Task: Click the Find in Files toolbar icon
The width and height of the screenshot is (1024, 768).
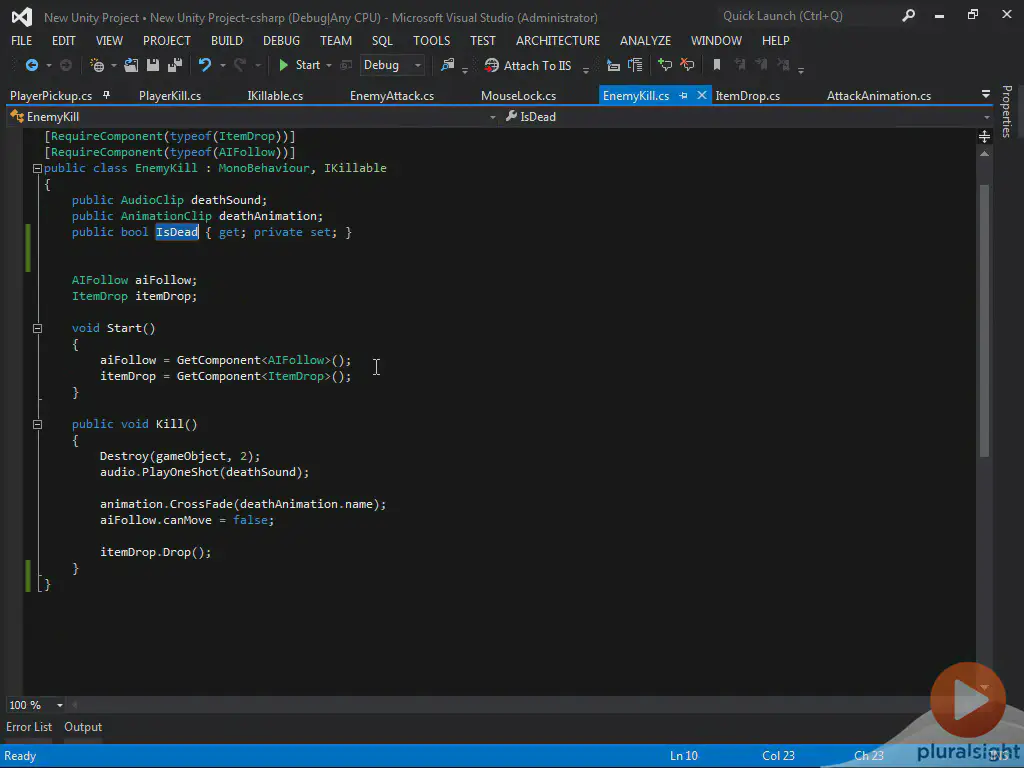Action: [x=447, y=65]
